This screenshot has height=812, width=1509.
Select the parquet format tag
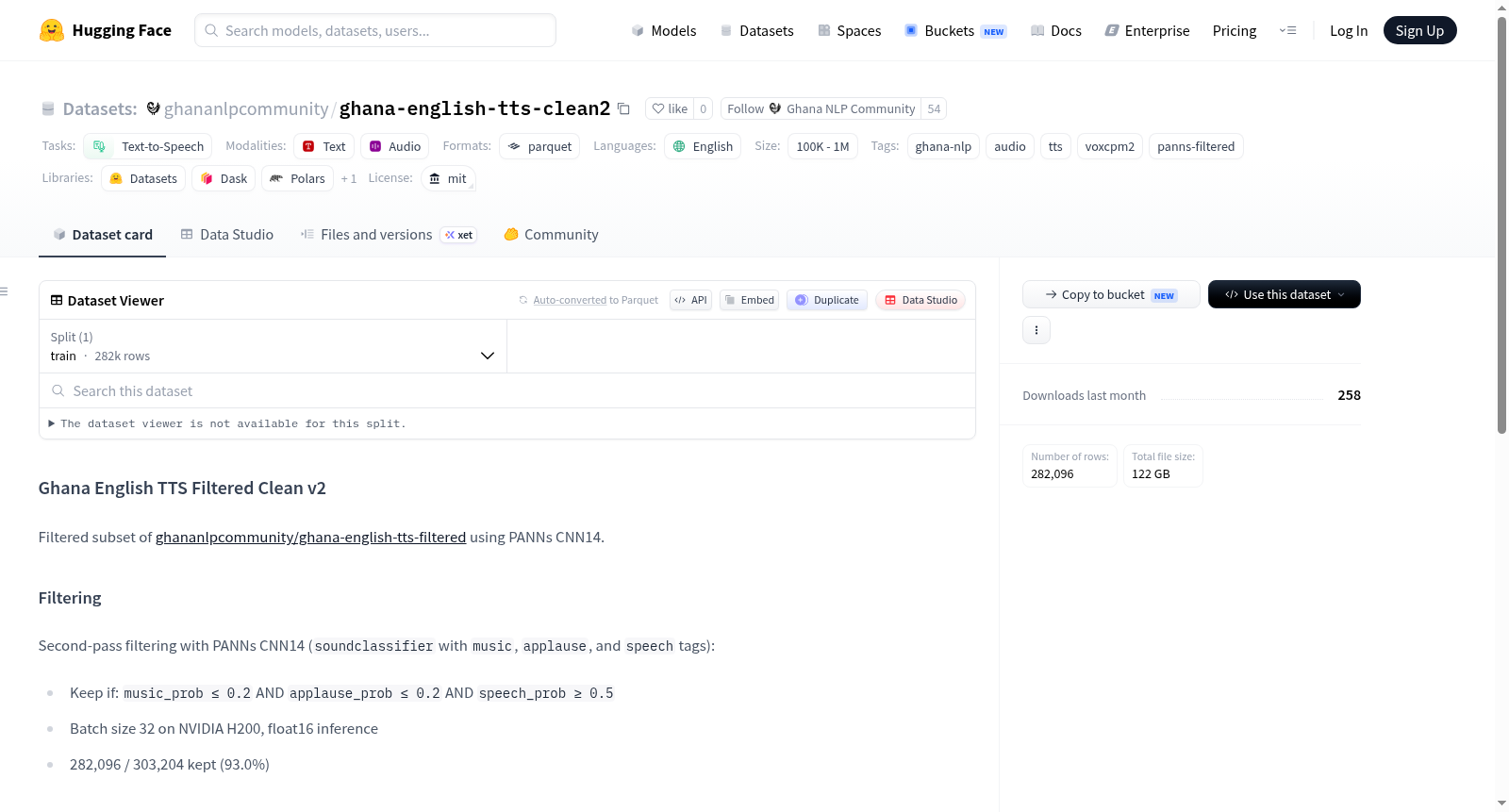pyautogui.click(x=539, y=146)
